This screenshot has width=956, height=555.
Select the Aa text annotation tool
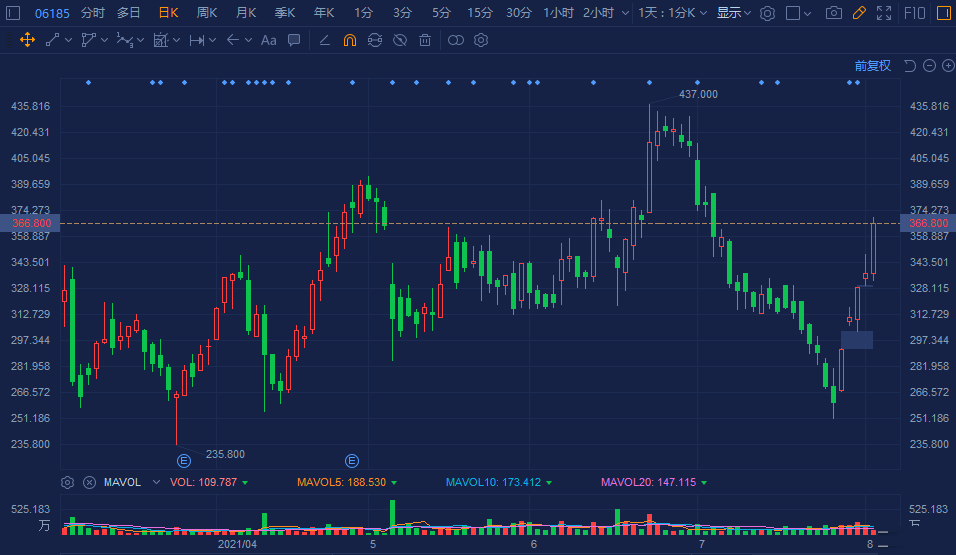(x=268, y=40)
